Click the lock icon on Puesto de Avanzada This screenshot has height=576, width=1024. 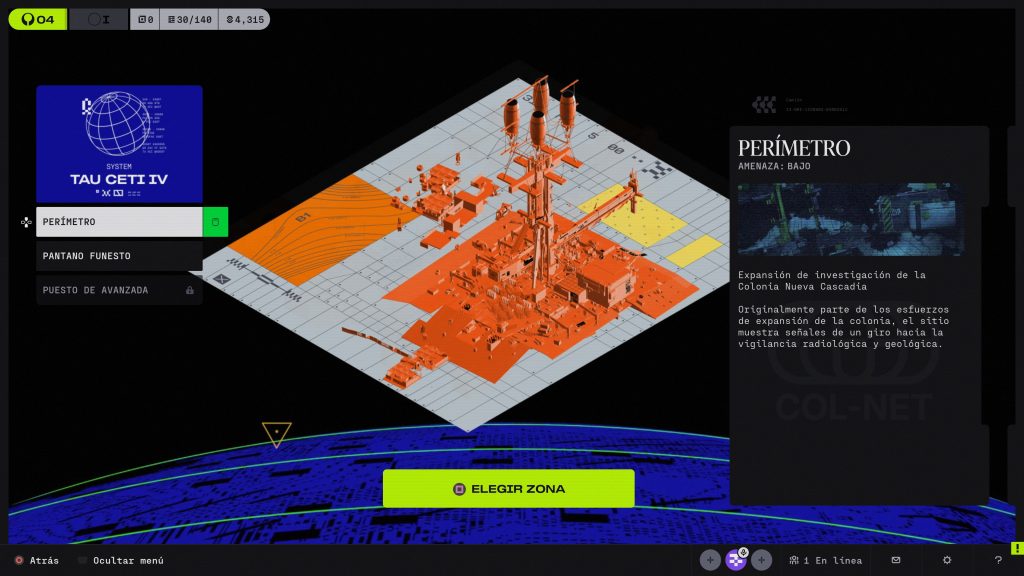(190, 290)
